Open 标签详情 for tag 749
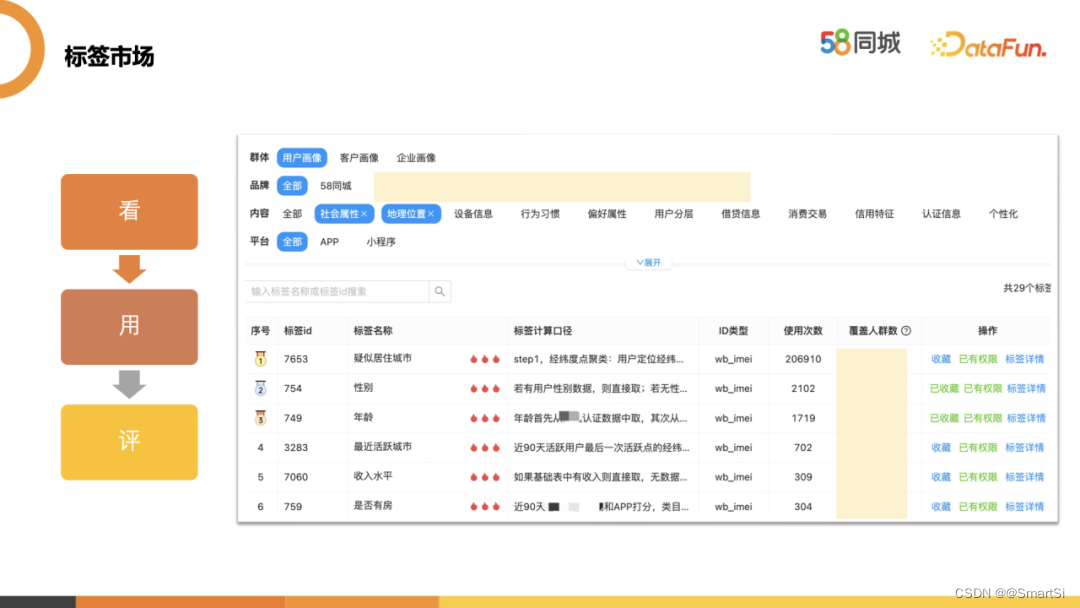 click(x=1026, y=419)
